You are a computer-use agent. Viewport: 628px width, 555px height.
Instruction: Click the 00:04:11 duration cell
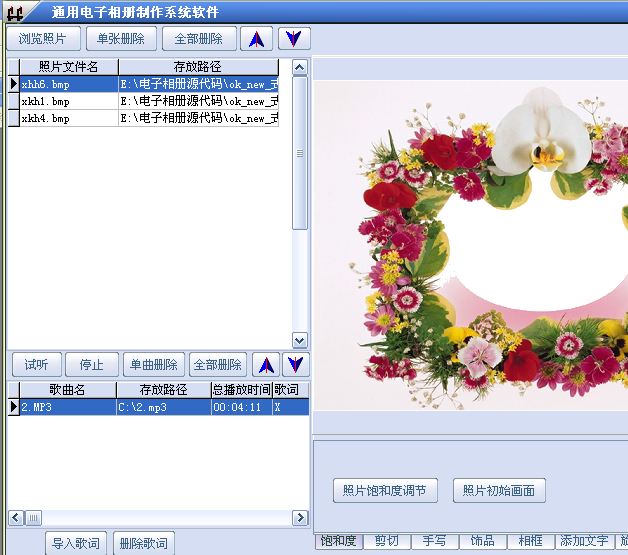pyautogui.click(x=242, y=407)
